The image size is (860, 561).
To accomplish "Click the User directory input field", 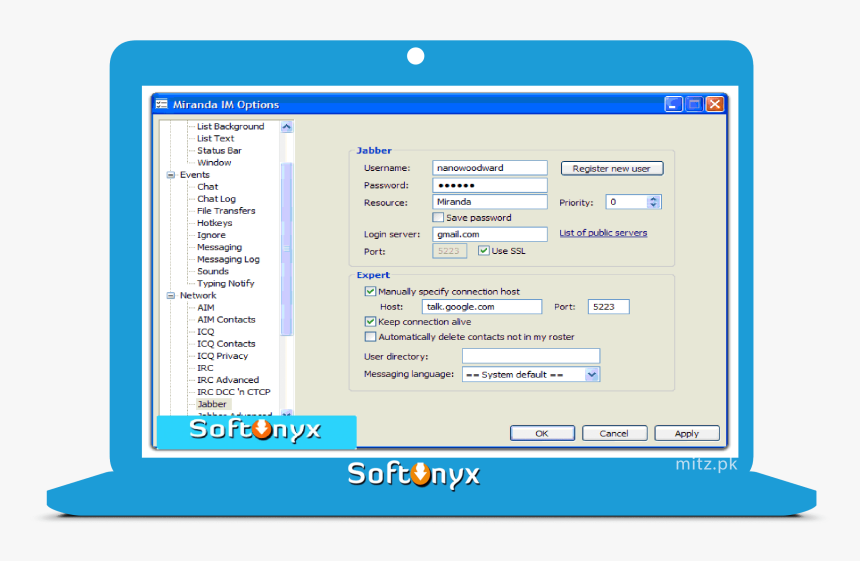I will [x=531, y=356].
